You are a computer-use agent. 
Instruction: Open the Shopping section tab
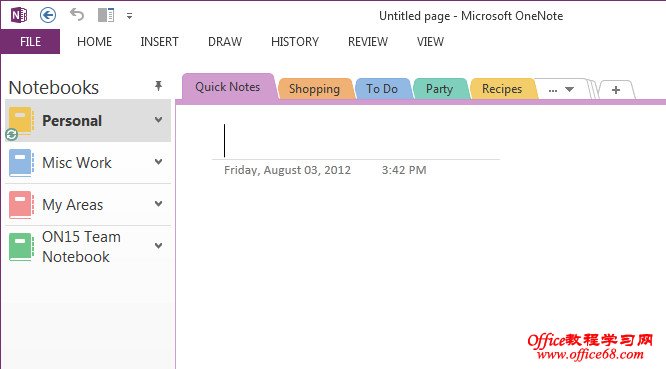click(315, 89)
